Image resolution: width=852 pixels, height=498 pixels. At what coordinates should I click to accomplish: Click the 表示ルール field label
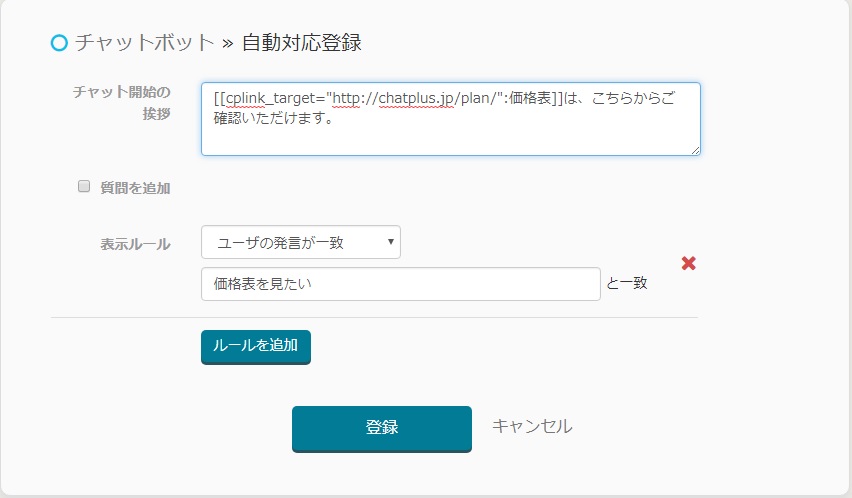point(135,244)
